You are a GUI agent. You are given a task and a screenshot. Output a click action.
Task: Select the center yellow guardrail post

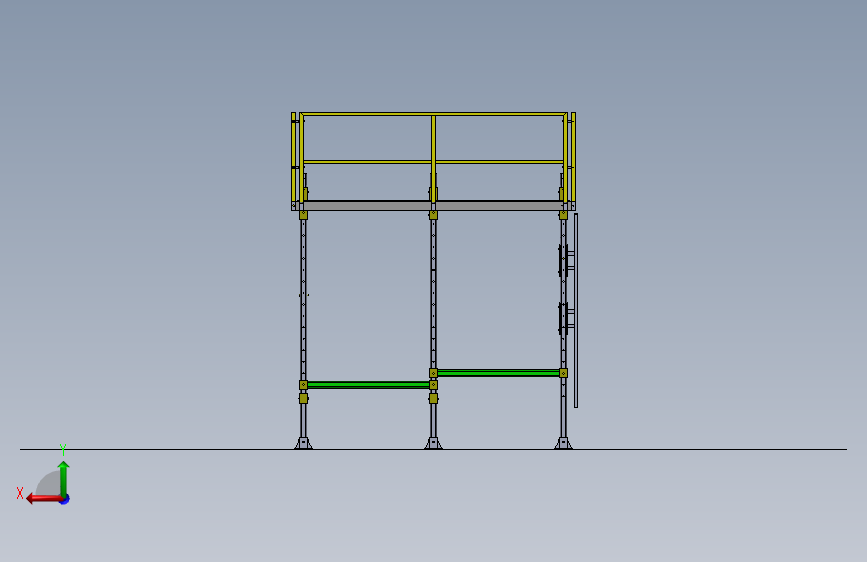[x=434, y=159]
